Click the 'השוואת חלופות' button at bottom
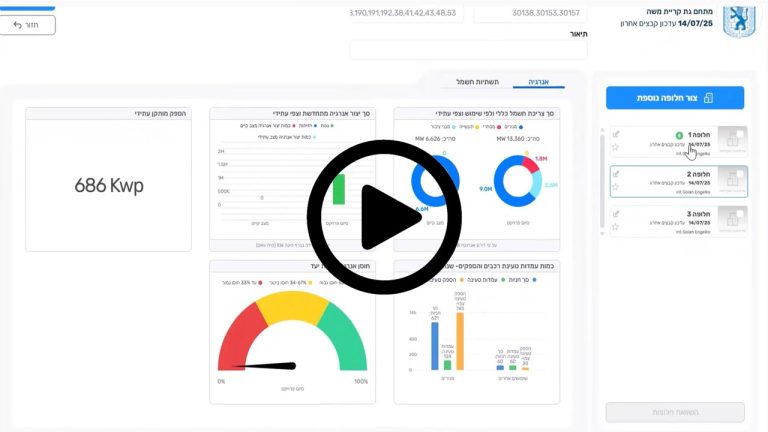The image size is (768, 432). pos(675,412)
